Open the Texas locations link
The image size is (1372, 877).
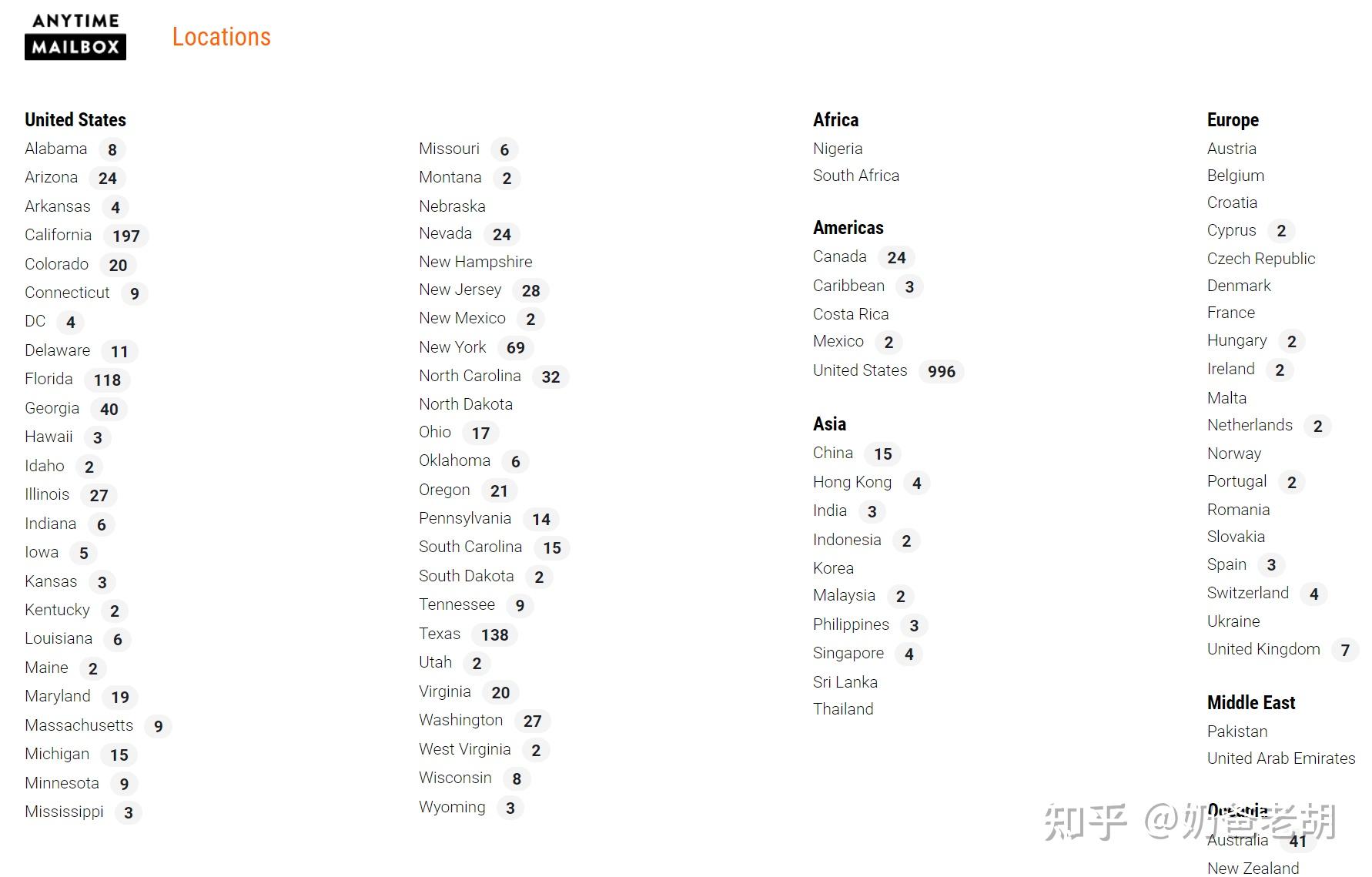(468, 634)
